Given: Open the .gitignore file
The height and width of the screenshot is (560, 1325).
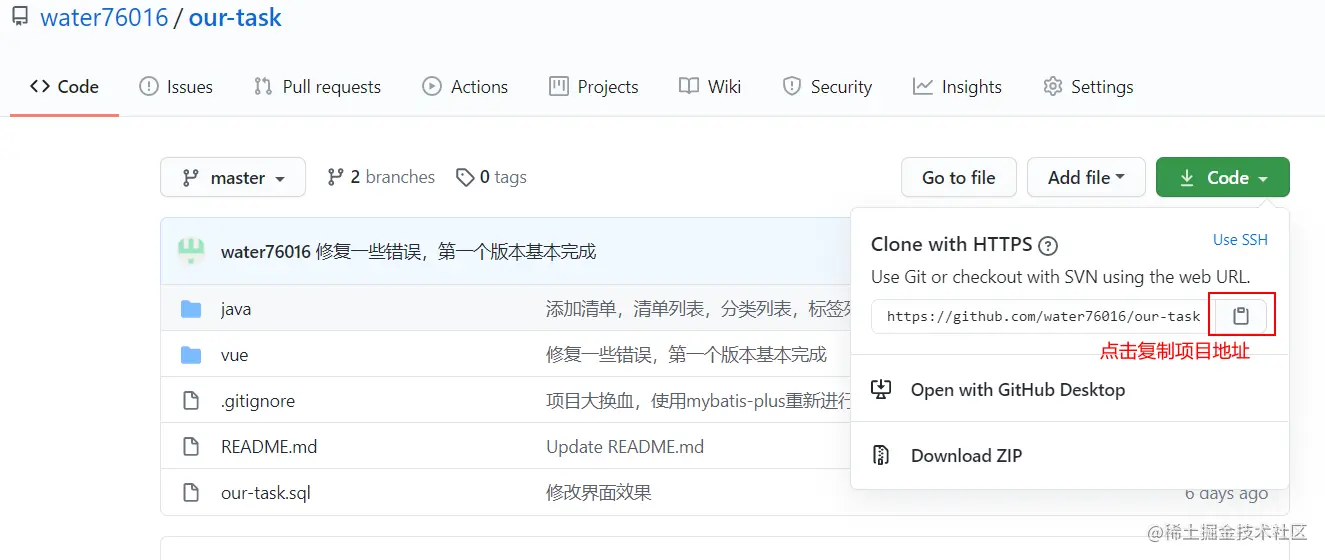Looking at the screenshot, I should click(258, 401).
